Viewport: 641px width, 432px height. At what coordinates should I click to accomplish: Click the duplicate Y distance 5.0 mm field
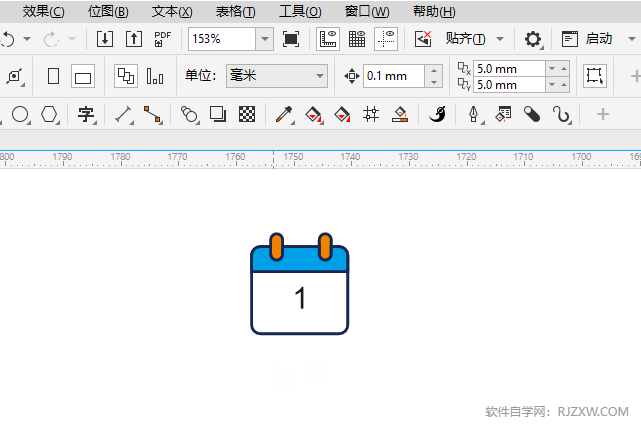509,85
